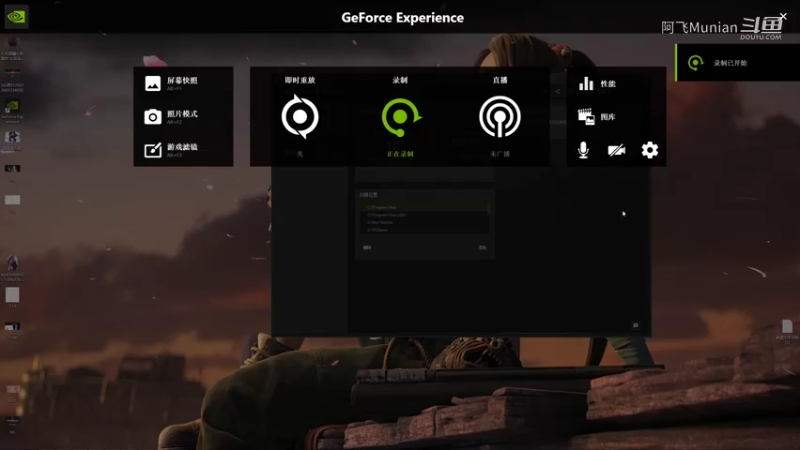Toggle the crossed-out camera icon

(616, 150)
